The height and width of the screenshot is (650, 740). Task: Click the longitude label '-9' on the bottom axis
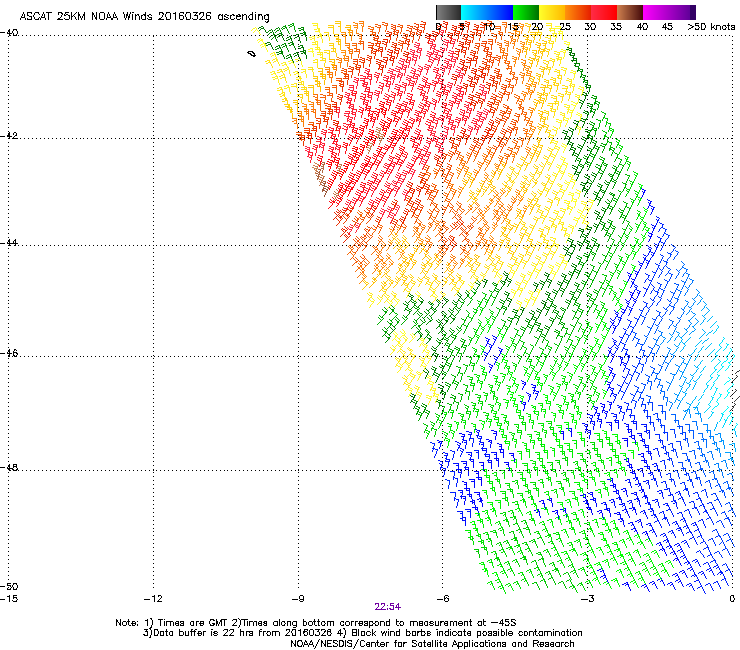click(297, 599)
